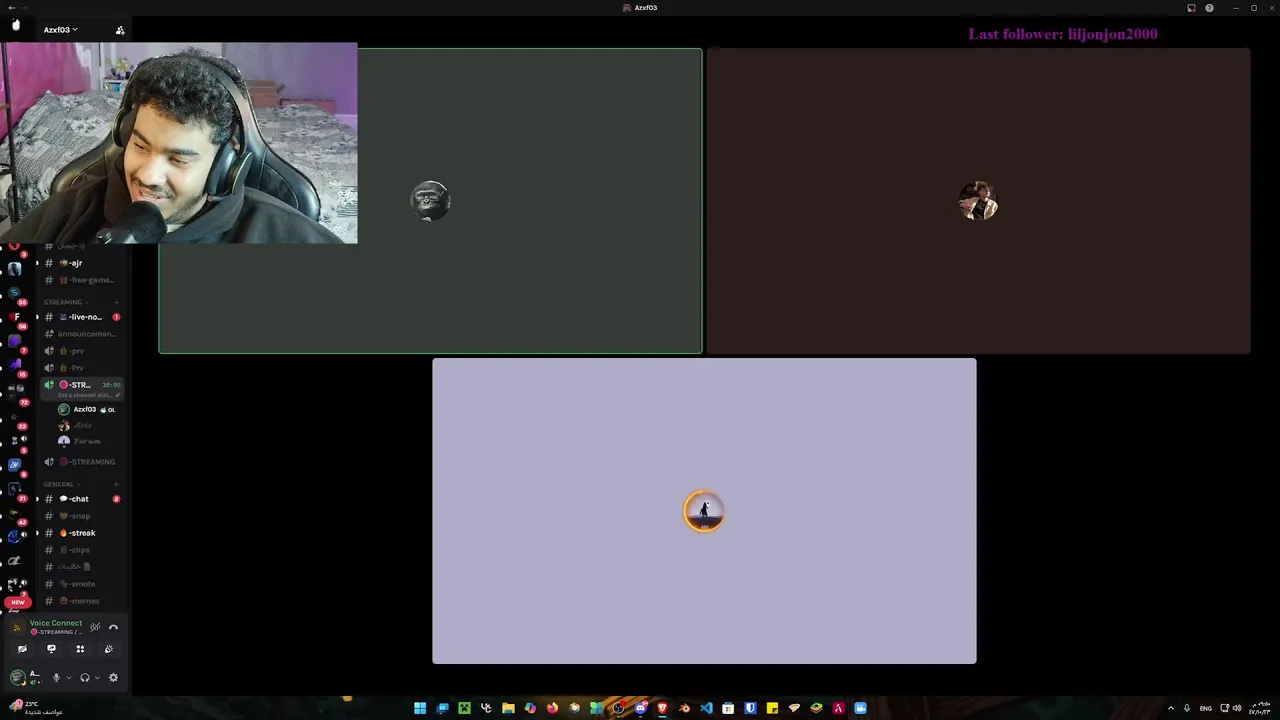Open the Discord help icon
Screen dimensions: 1280x720
pyautogui.click(x=1209, y=8)
